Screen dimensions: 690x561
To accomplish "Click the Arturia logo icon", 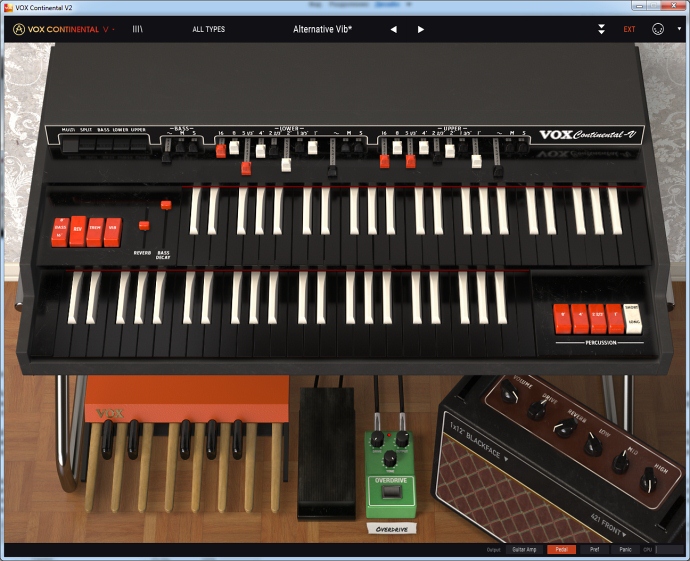I will click(x=18, y=29).
